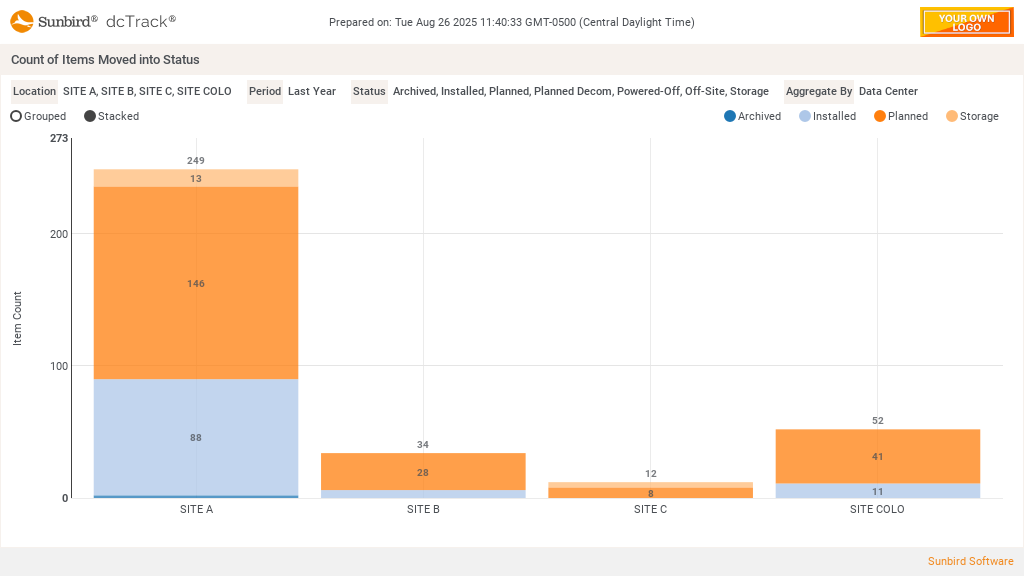Click the Sunbird Software footer link

pos(970,561)
